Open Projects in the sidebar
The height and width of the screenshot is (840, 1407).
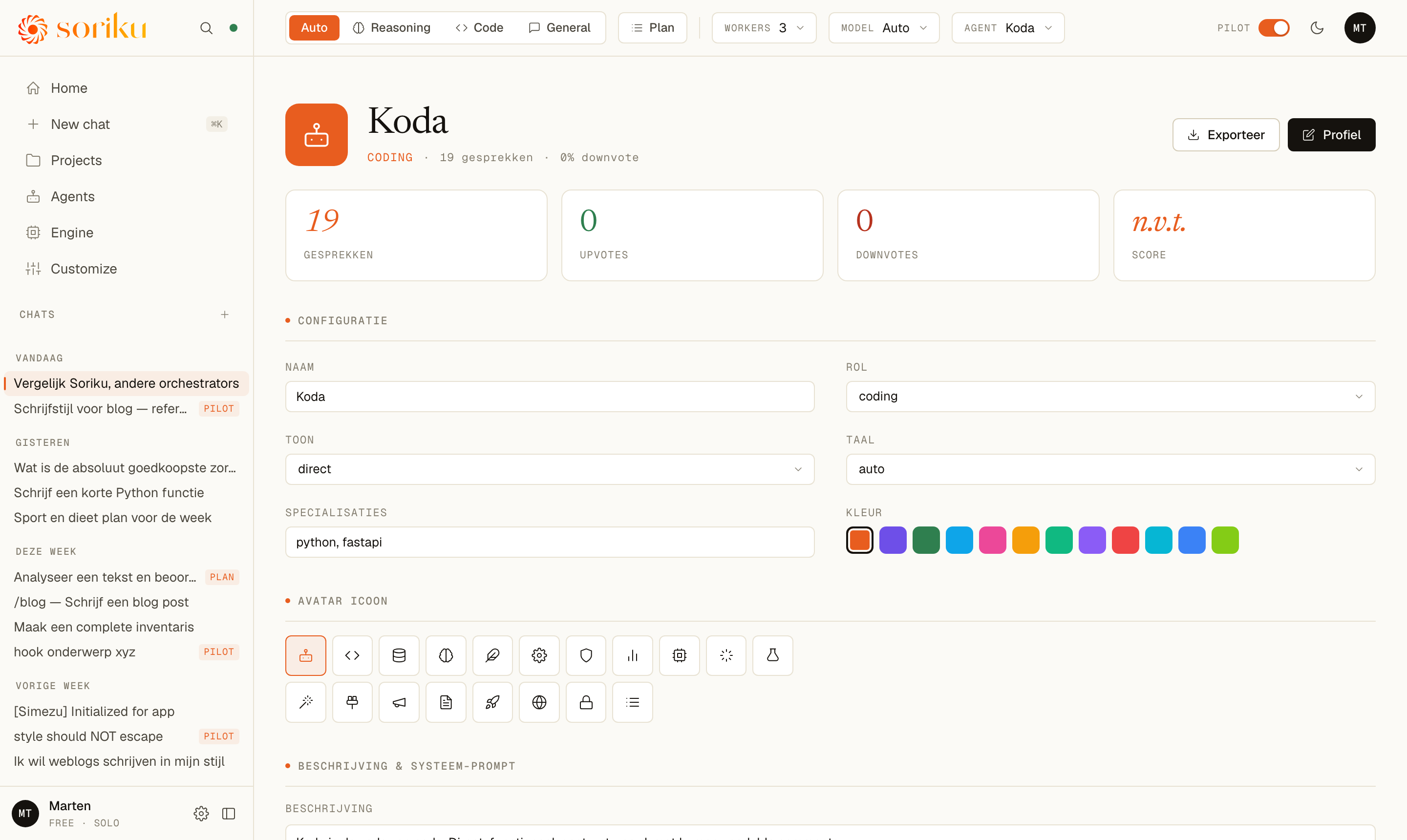pos(127,160)
